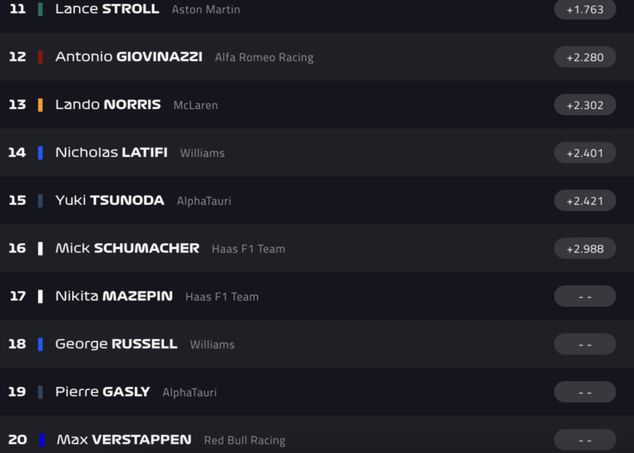Click position number 17
The height and width of the screenshot is (453, 634).
click(x=17, y=296)
